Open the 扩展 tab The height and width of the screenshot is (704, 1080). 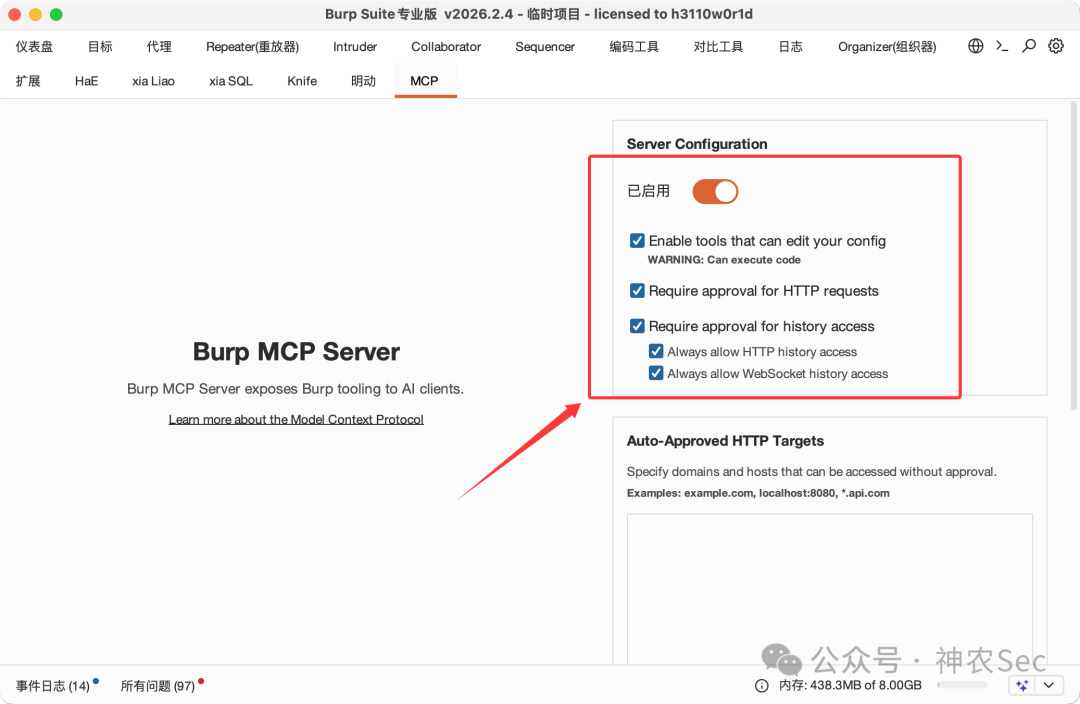28,81
